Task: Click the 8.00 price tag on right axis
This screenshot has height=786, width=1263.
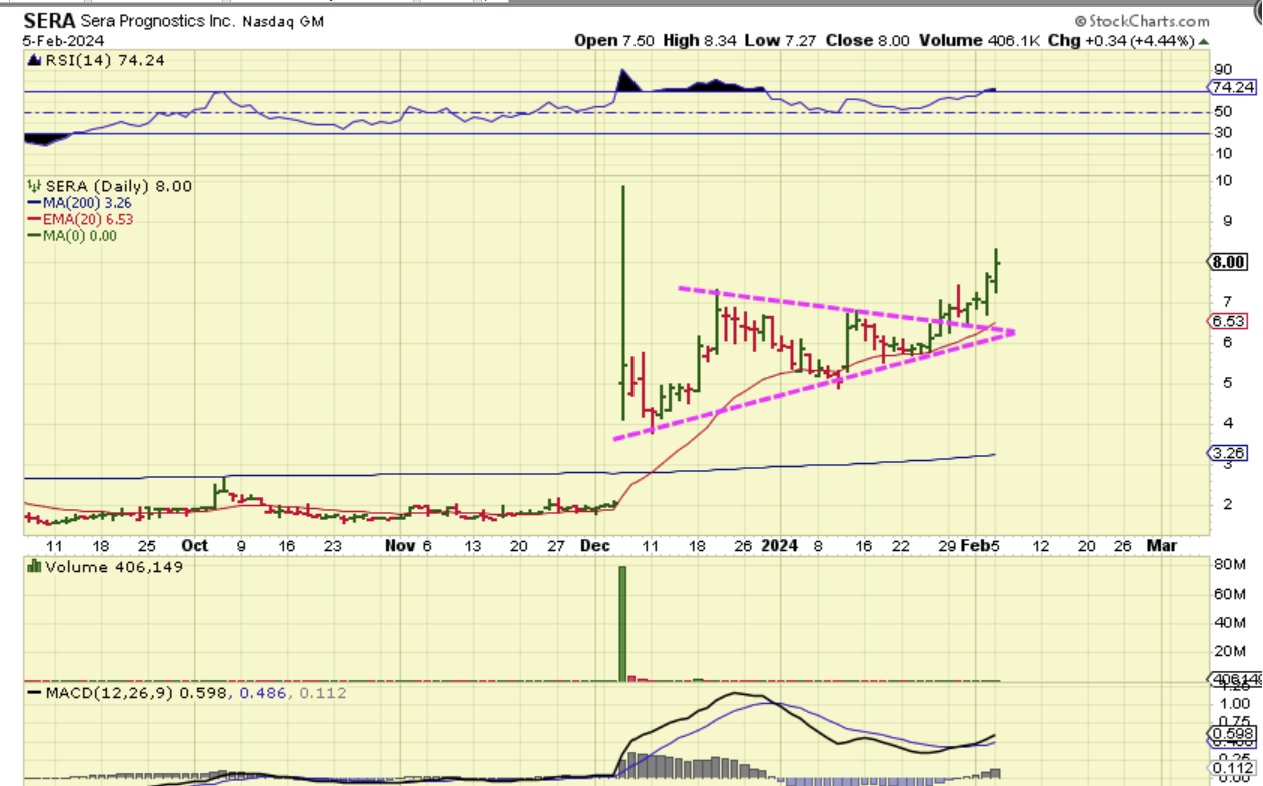Action: coord(1227,262)
